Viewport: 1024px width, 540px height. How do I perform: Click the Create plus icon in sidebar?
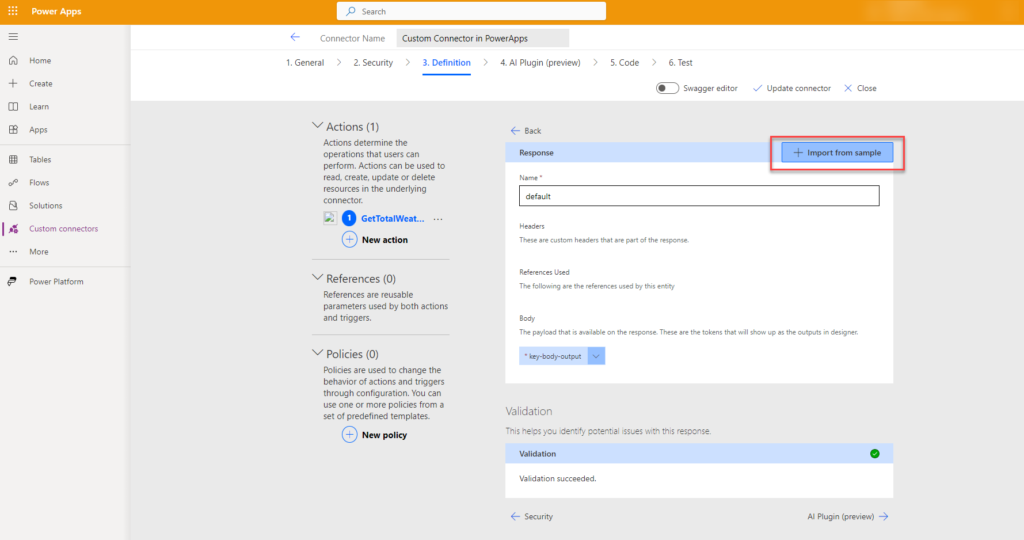pyautogui.click(x=13, y=84)
